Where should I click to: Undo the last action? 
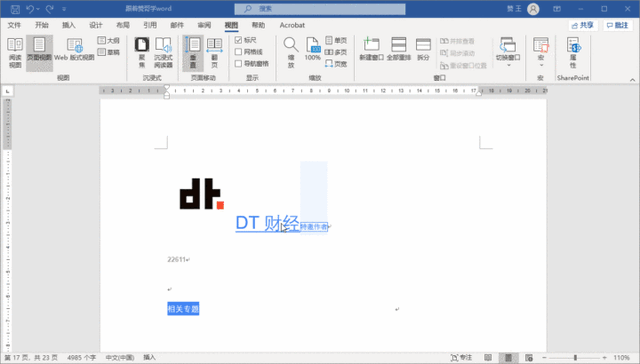(30, 9)
